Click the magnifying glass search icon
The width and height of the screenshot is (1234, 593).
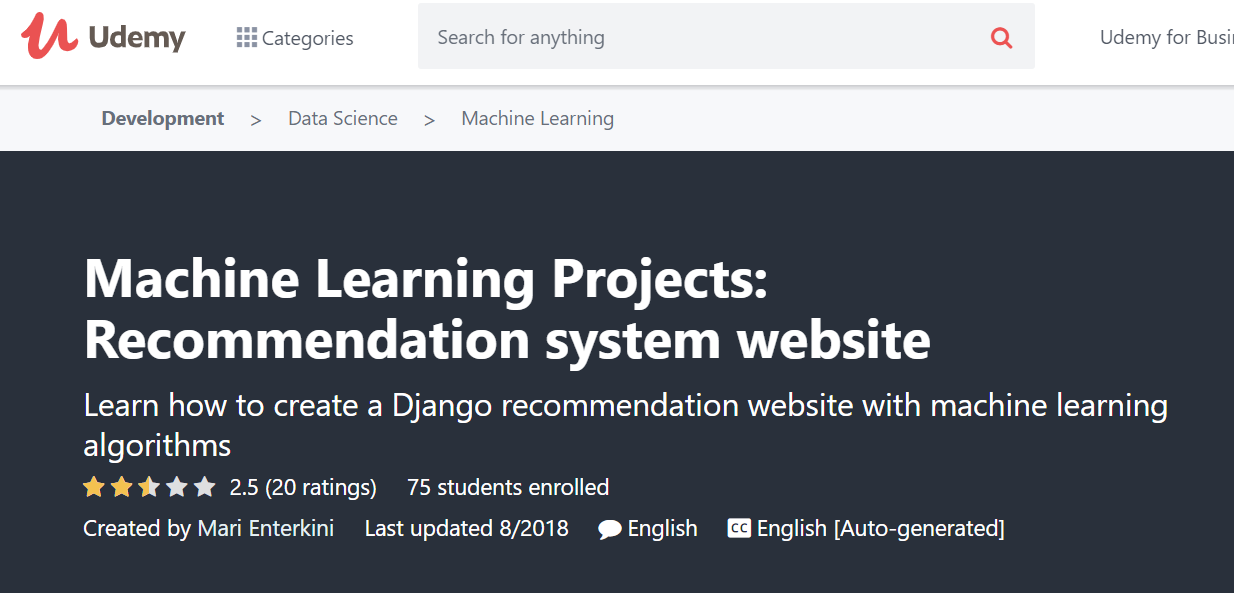coord(1001,36)
